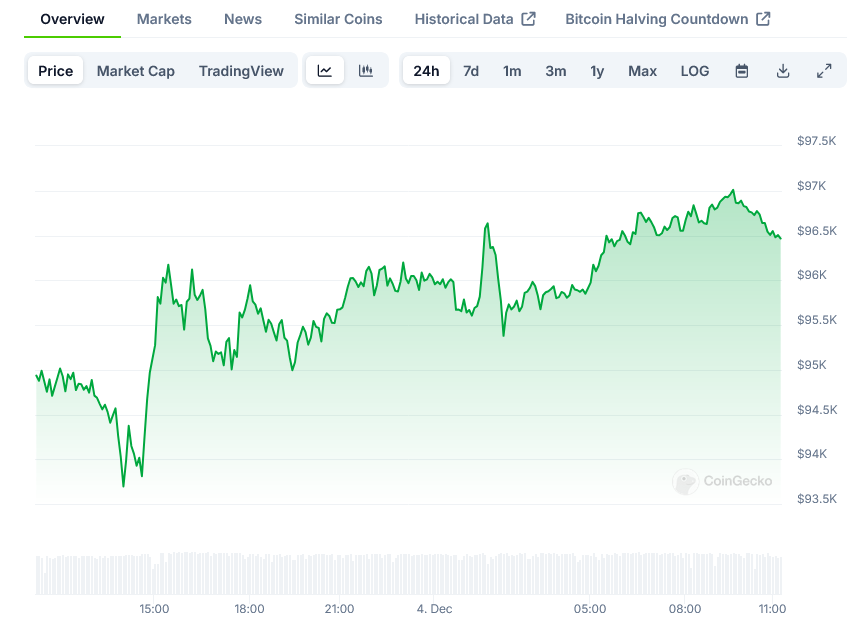Switch chart to TradingView mode

(241, 71)
